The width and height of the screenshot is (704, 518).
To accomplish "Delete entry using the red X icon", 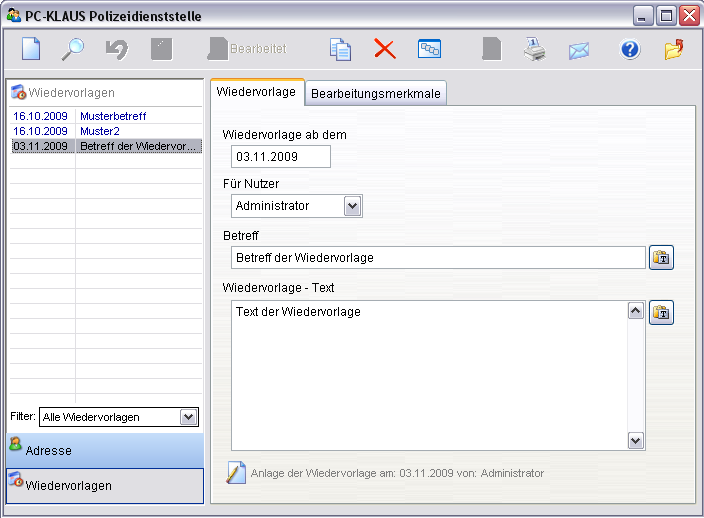I will click(385, 49).
